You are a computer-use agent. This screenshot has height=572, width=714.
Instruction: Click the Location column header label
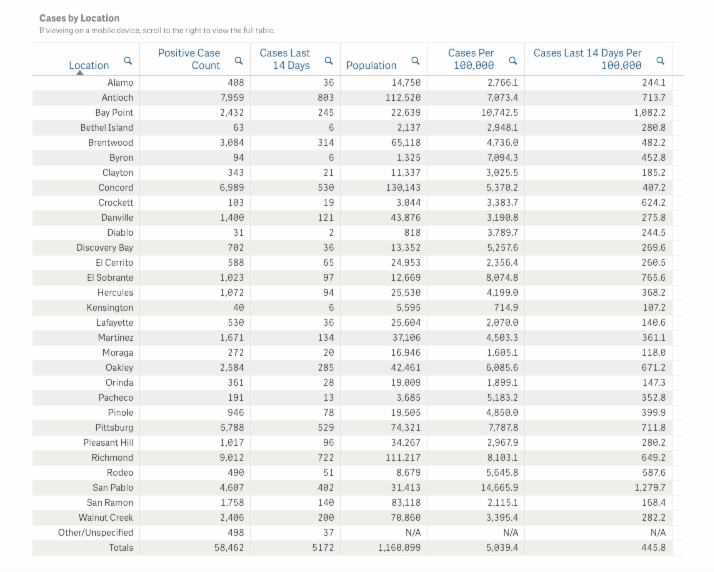[x=89, y=65]
